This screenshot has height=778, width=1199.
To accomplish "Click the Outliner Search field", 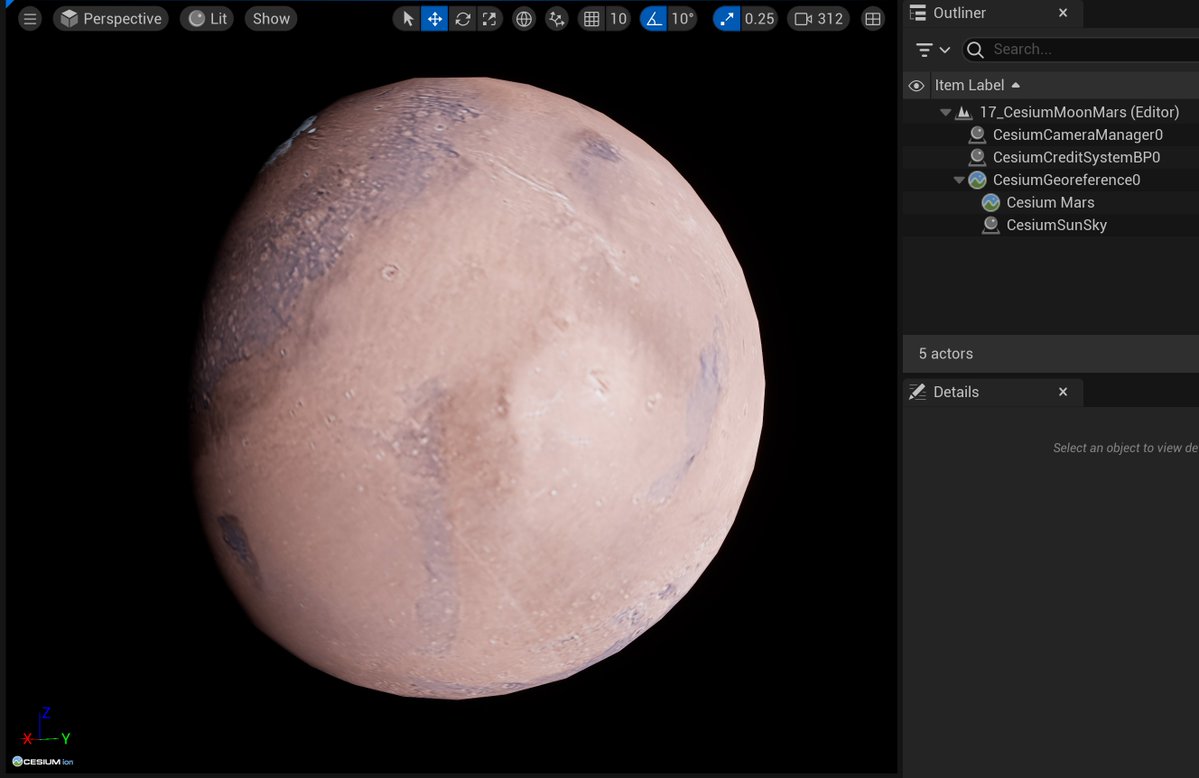I will click(1081, 50).
